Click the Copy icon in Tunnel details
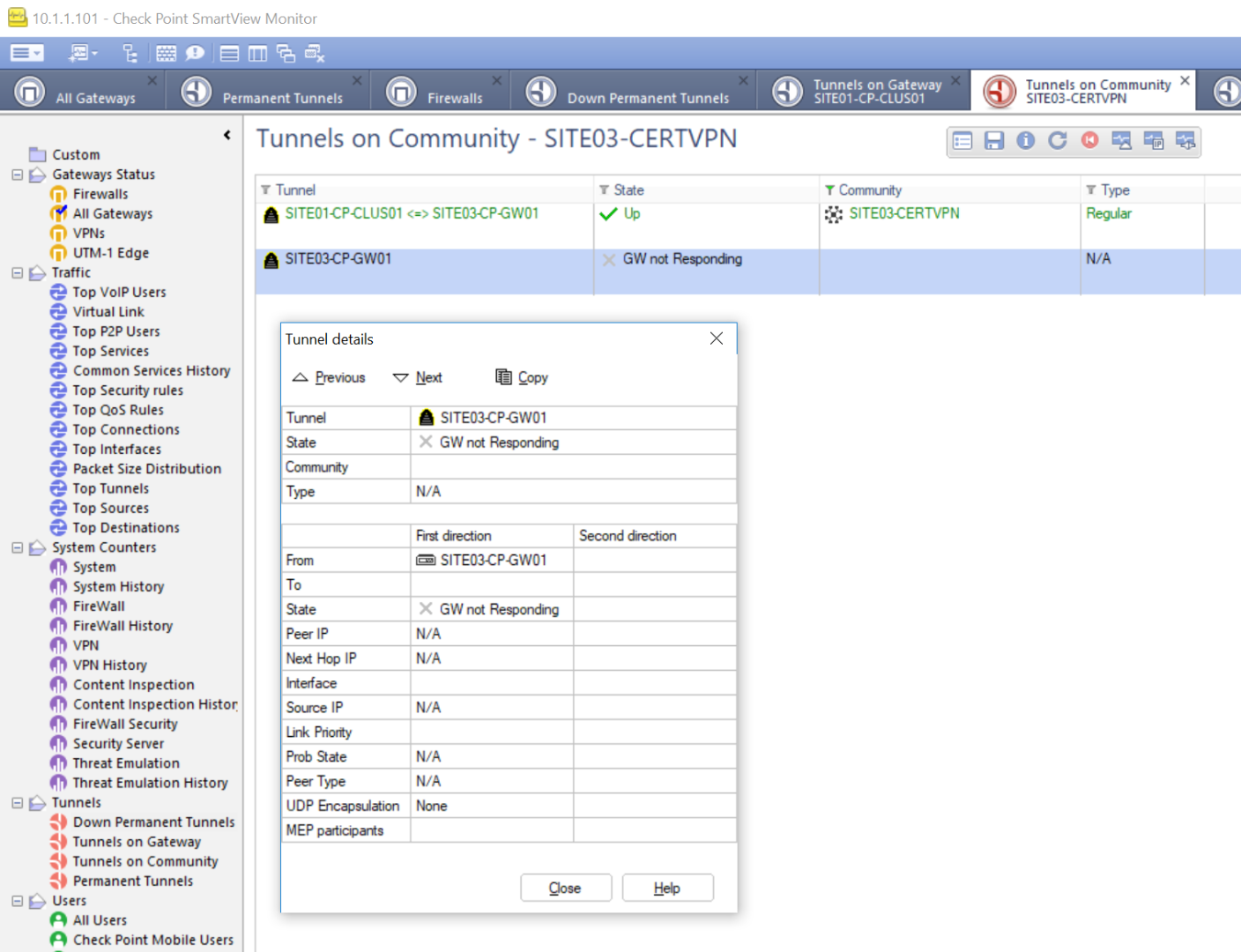The width and height of the screenshot is (1241, 952). pyautogui.click(x=503, y=377)
